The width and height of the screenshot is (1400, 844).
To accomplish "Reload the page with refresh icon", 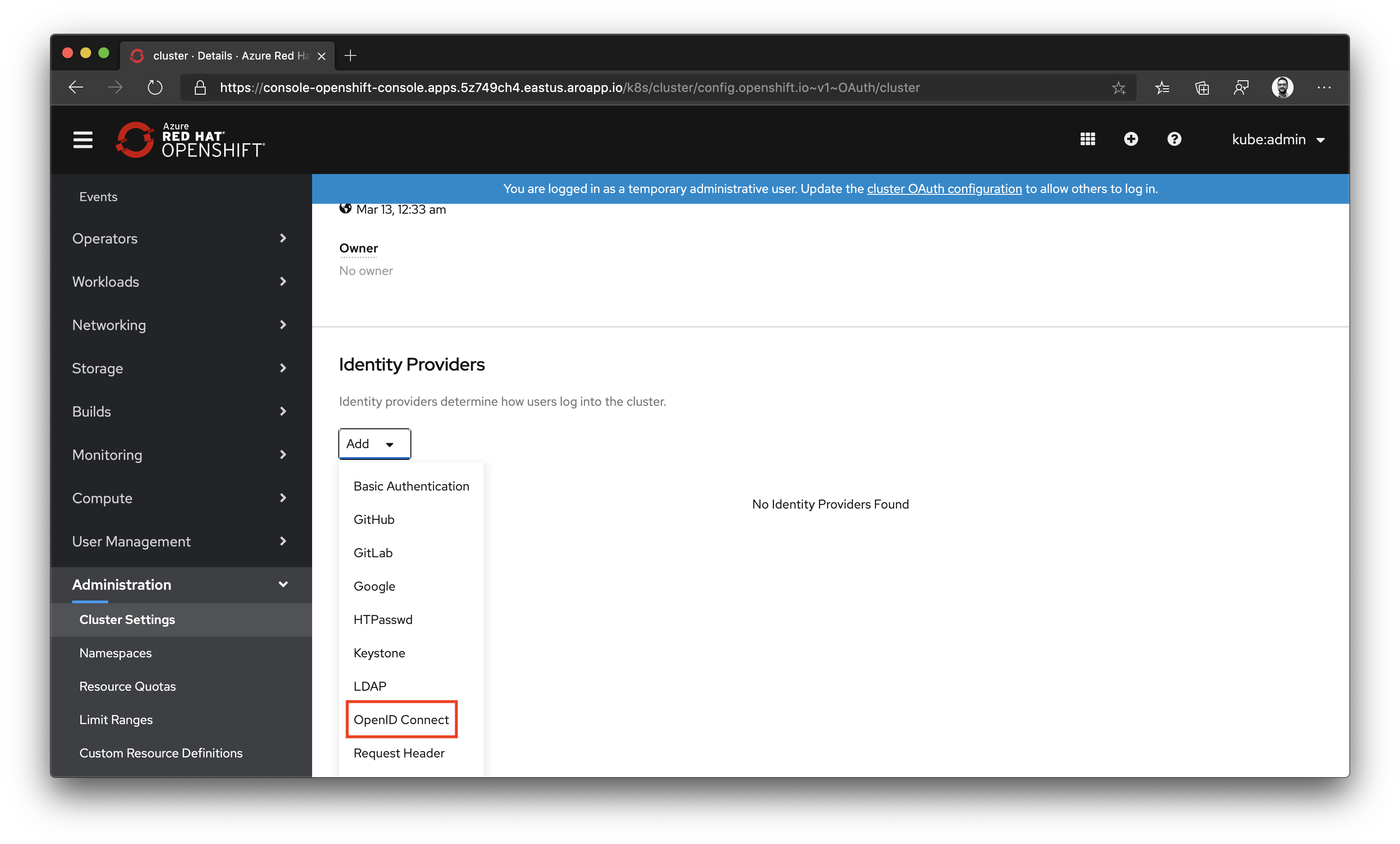I will point(155,87).
